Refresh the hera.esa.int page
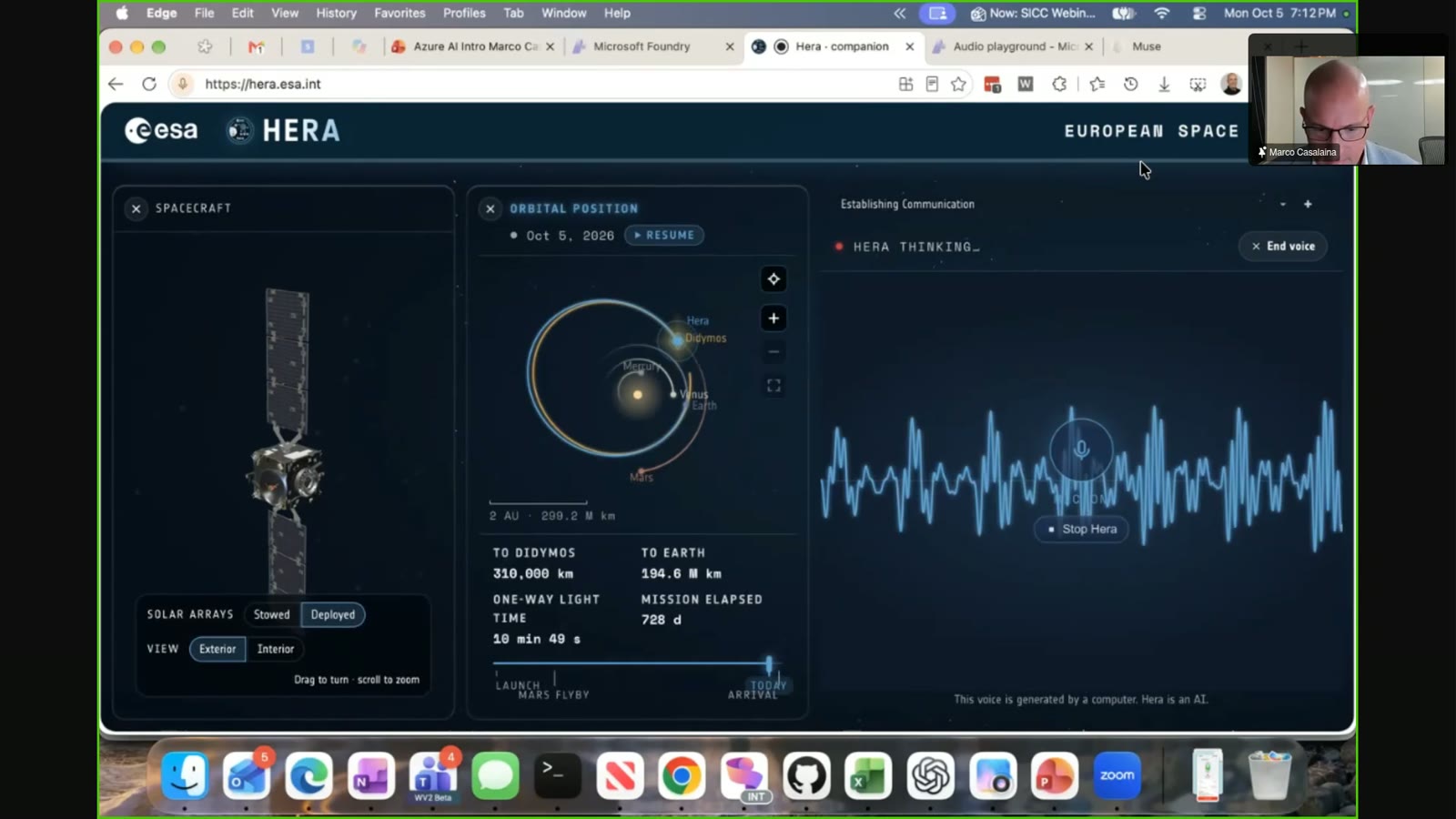The image size is (1456, 819). pyautogui.click(x=149, y=84)
